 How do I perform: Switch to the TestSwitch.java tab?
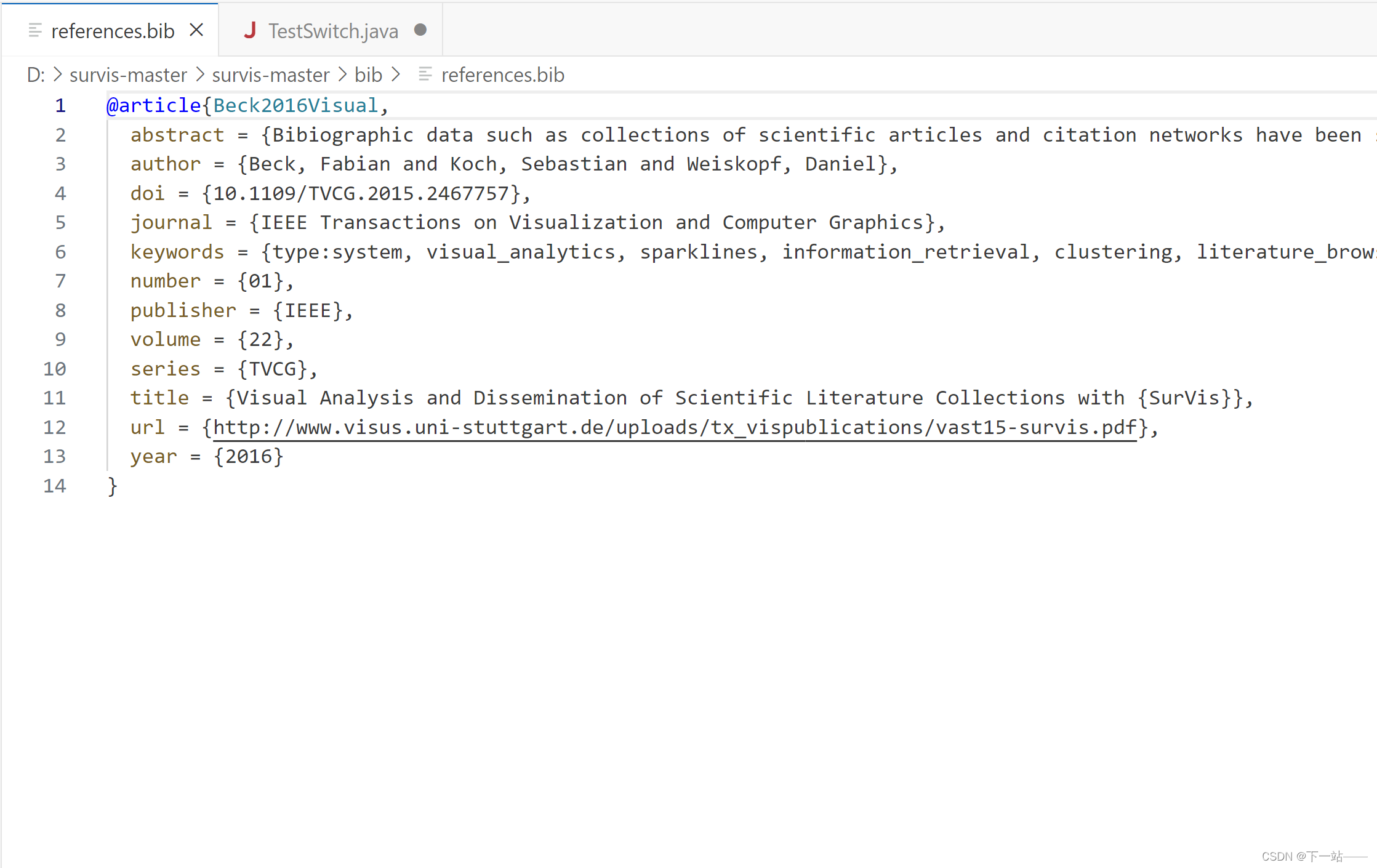pos(333,31)
